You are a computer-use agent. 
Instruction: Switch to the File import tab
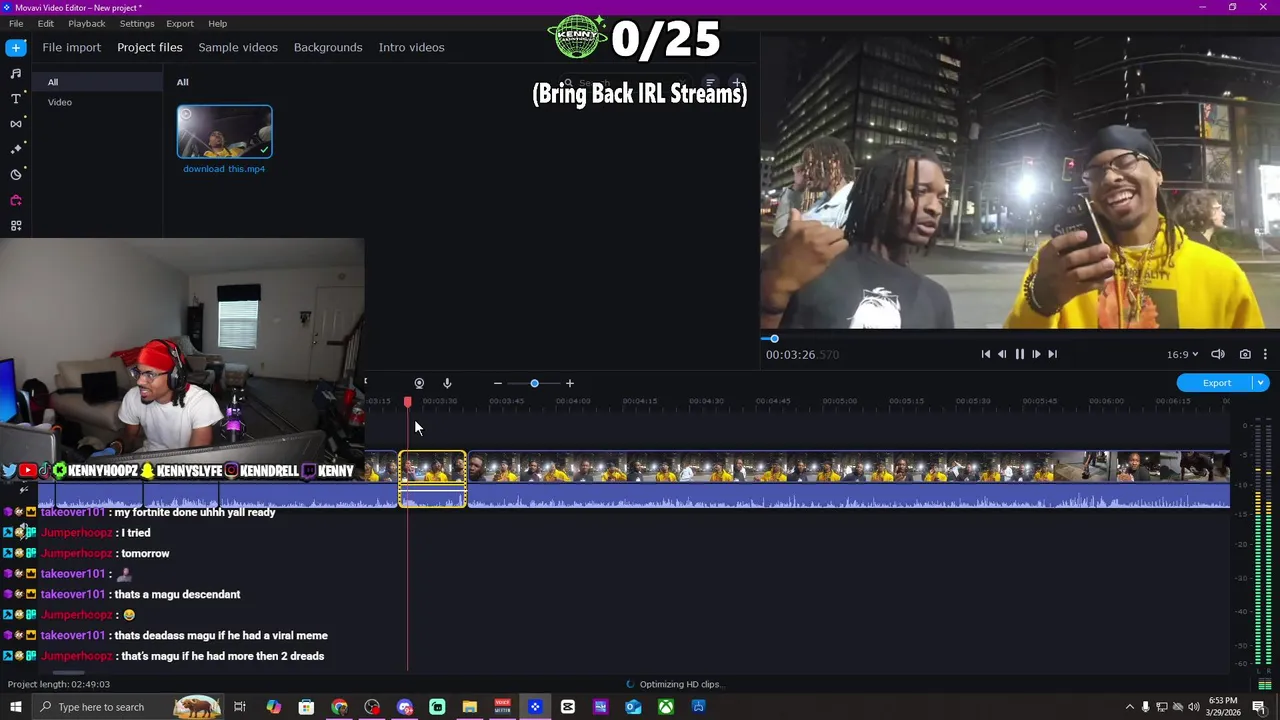[71, 47]
